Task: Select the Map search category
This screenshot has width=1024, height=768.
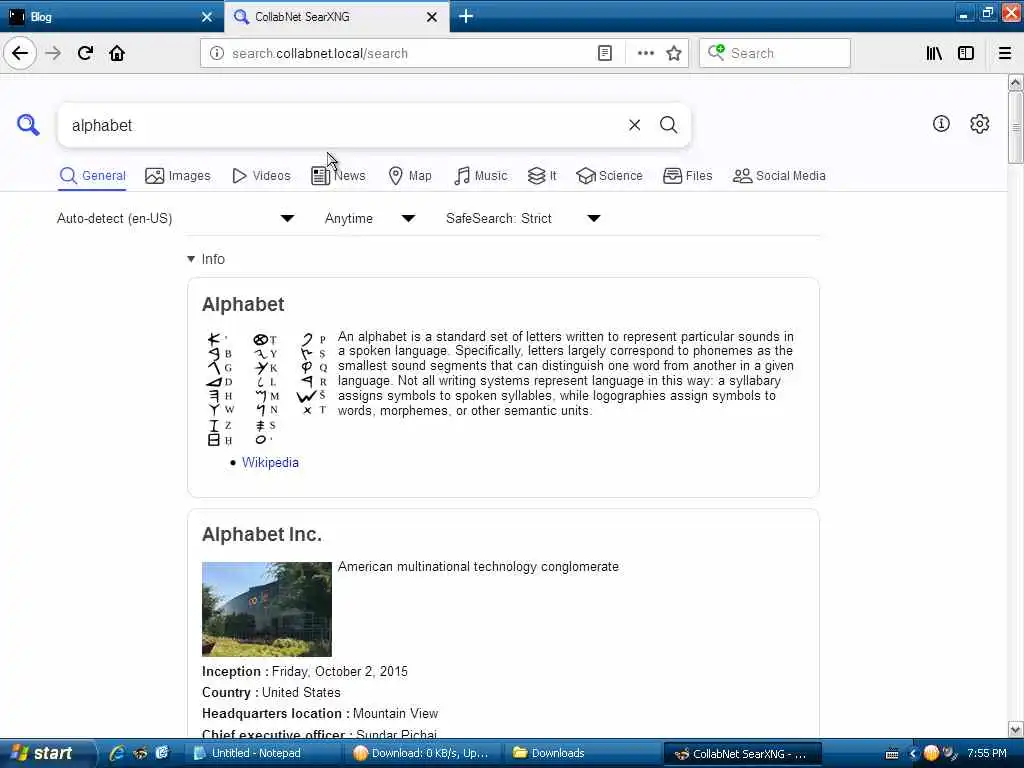Action: coord(410,176)
